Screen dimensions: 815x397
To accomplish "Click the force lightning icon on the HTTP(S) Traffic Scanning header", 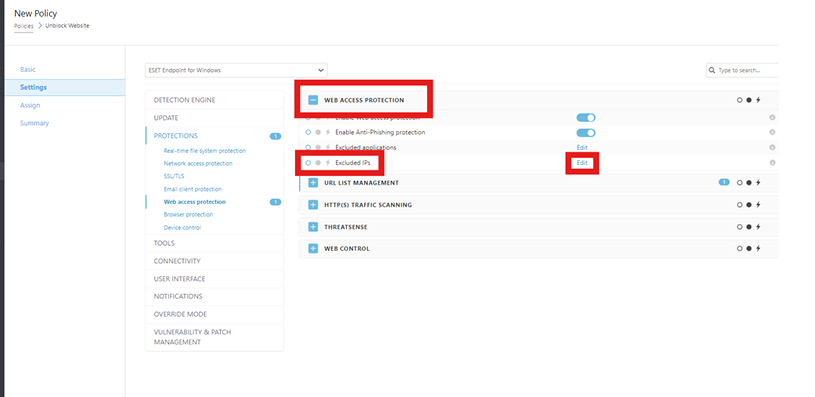I will (x=758, y=205).
